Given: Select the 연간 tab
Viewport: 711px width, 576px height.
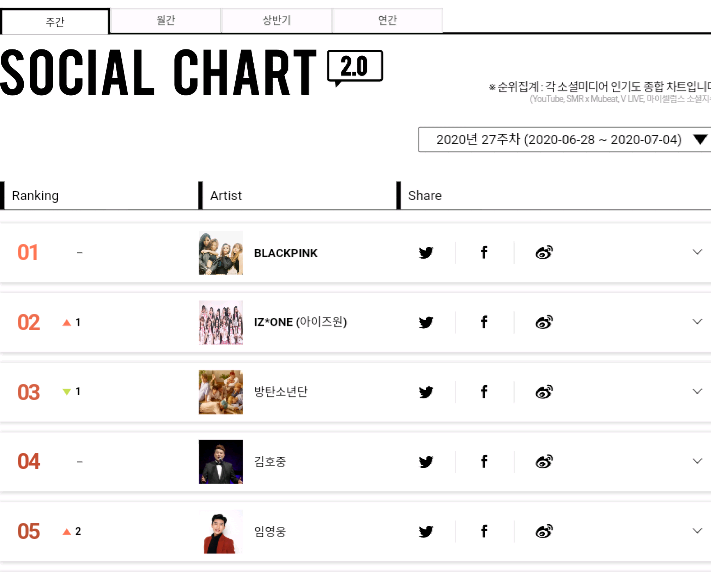Looking at the screenshot, I should [387, 21].
